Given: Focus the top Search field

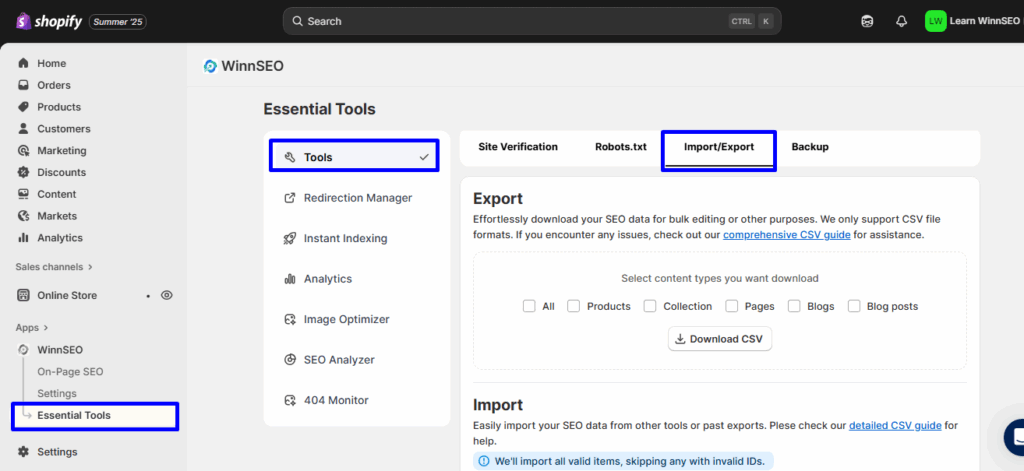Looking at the screenshot, I should tap(532, 21).
